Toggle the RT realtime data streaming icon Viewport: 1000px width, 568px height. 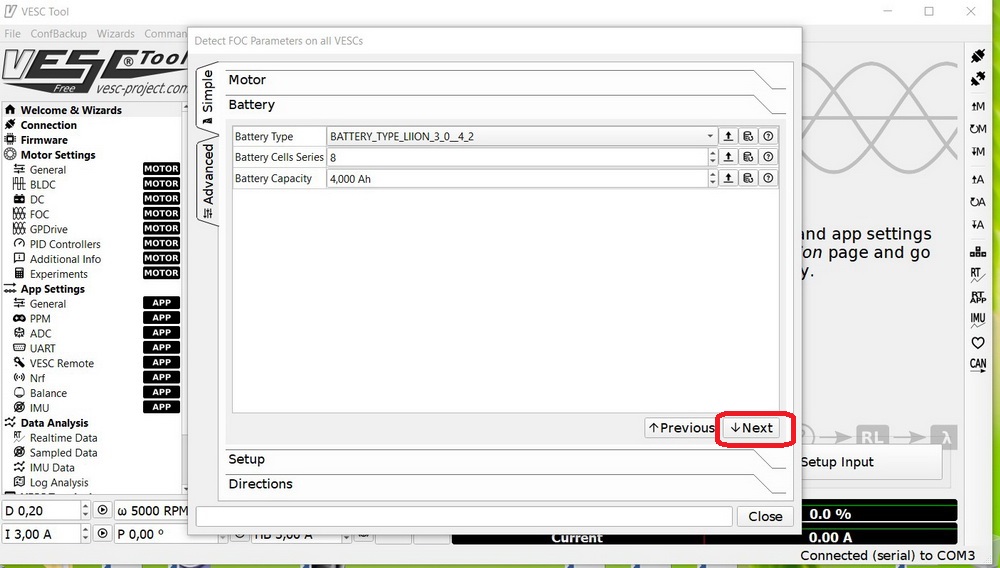tap(978, 273)
